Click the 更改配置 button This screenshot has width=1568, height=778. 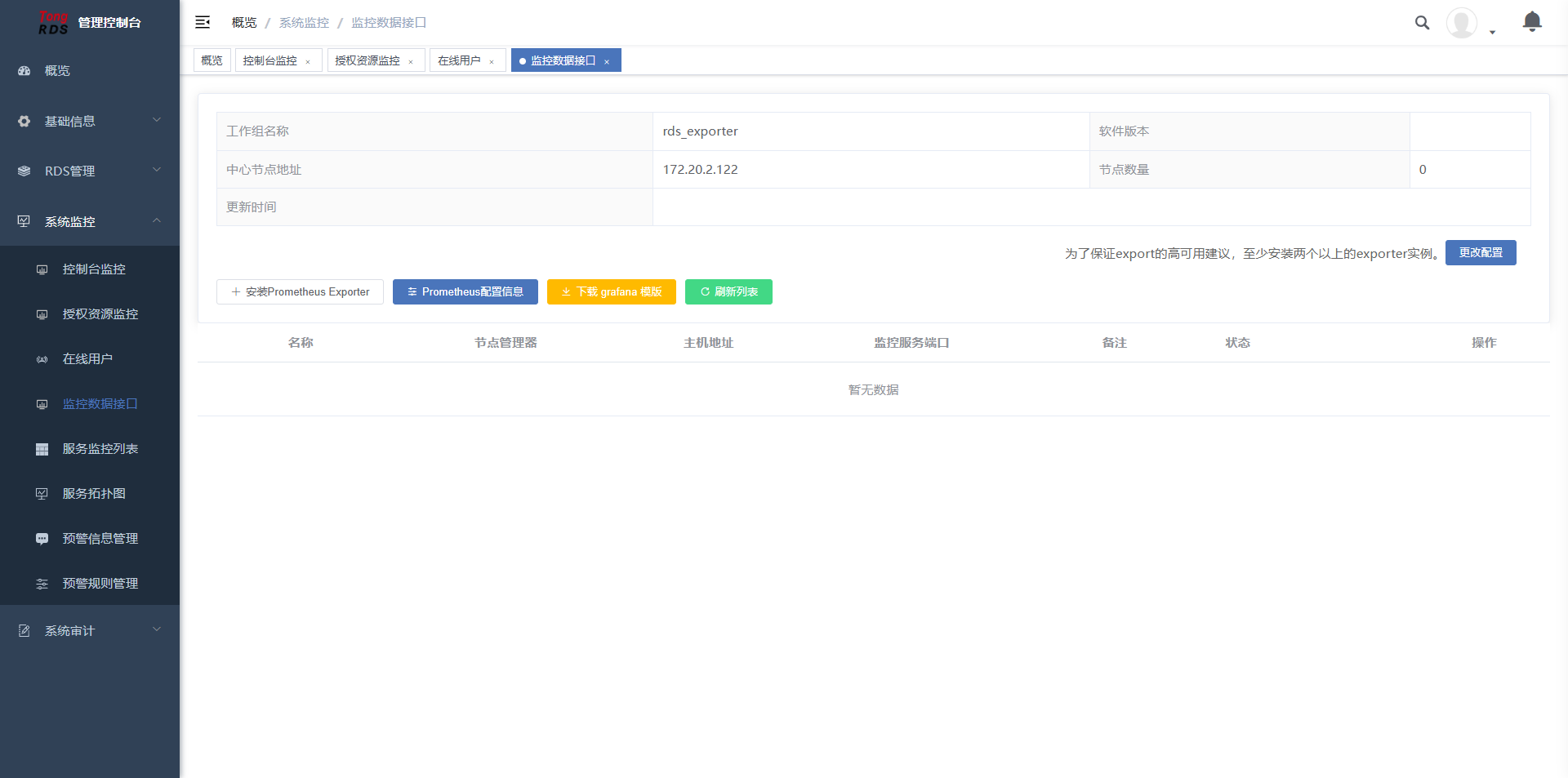coord(1481,253)
